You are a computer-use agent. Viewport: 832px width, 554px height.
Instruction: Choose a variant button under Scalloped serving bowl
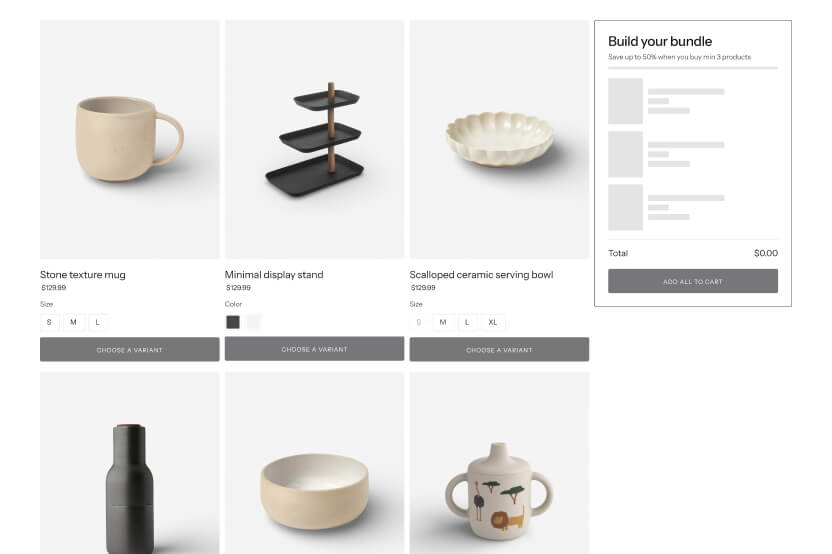[x=499, y=350]
